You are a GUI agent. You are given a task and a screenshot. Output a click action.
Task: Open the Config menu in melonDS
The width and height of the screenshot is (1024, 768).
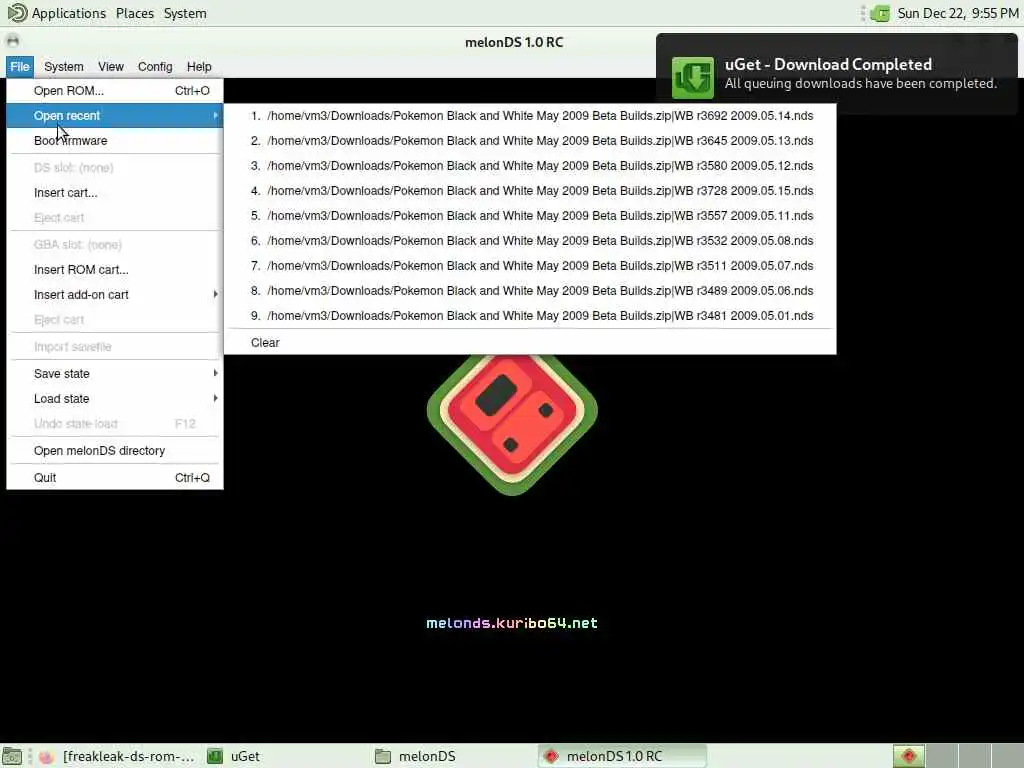[x=155, y=67]
